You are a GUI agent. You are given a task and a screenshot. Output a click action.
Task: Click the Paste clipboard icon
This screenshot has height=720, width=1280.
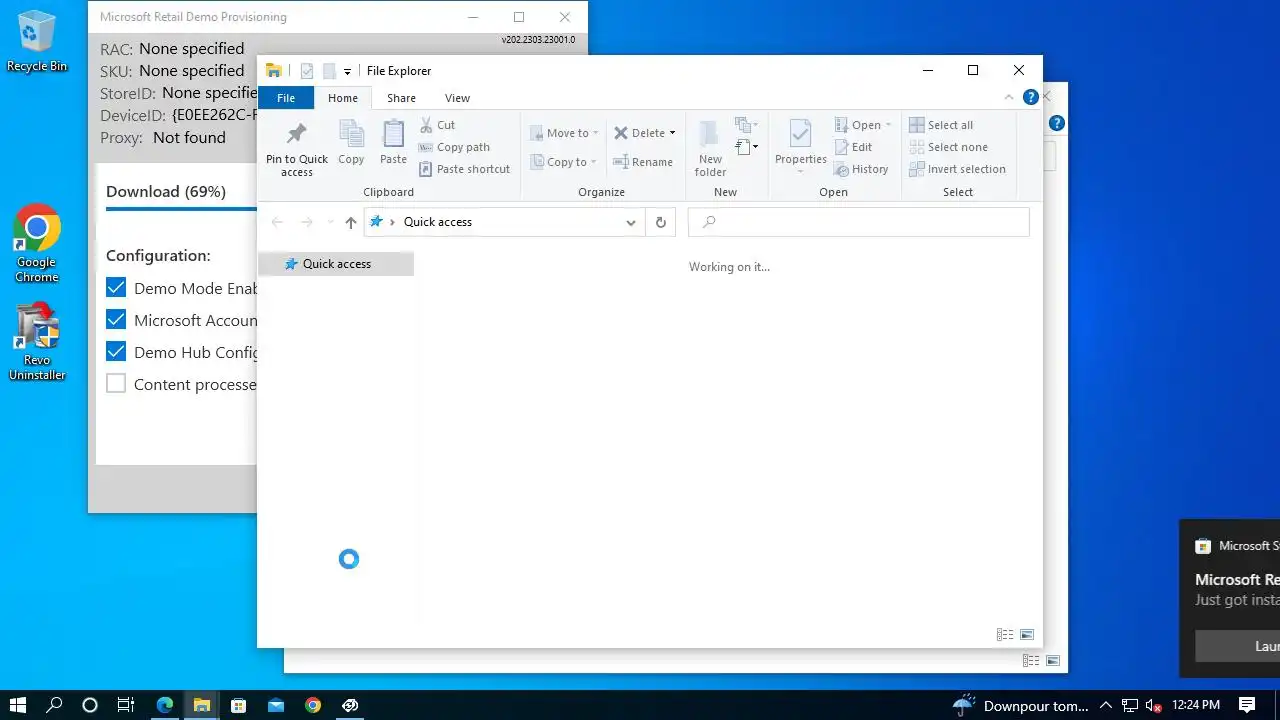pyautogui.click(x=394, y=134)
